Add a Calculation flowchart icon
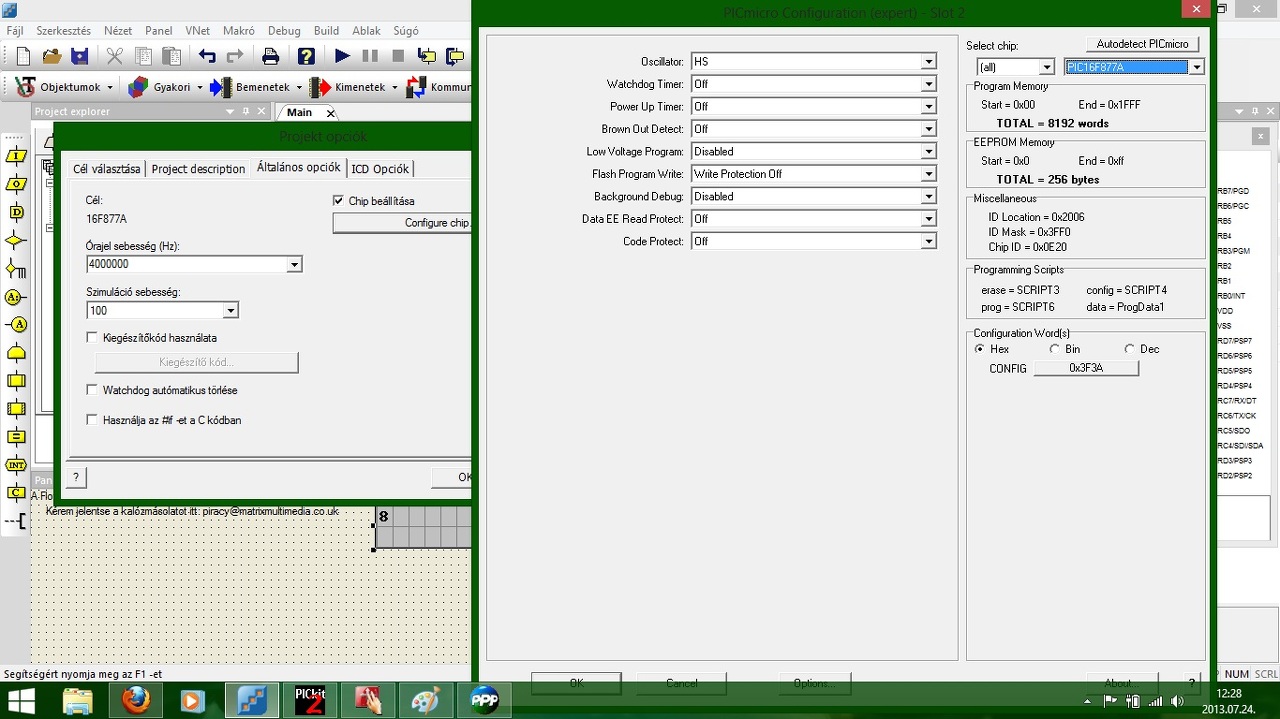Viewport: 1280px width, 719px height. pos(16,437)
